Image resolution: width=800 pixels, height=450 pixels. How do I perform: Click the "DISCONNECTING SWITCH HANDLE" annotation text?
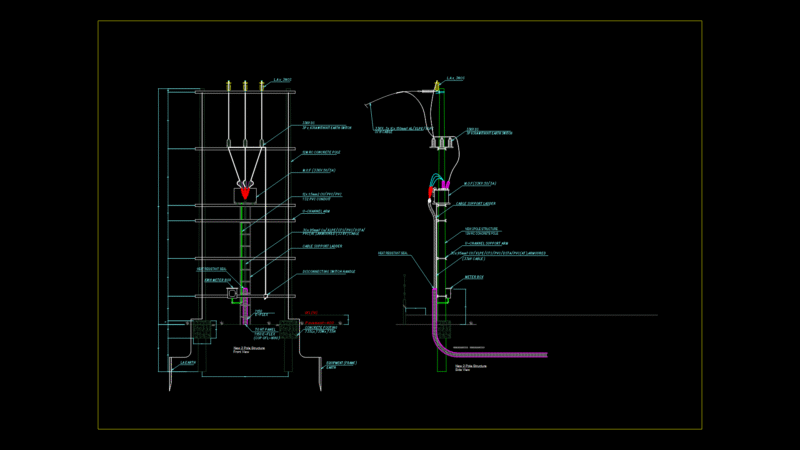pos(329,272)
